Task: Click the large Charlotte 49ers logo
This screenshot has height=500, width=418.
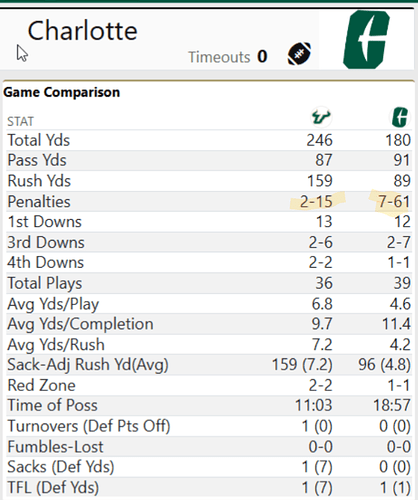Action: tap(366, 40)
